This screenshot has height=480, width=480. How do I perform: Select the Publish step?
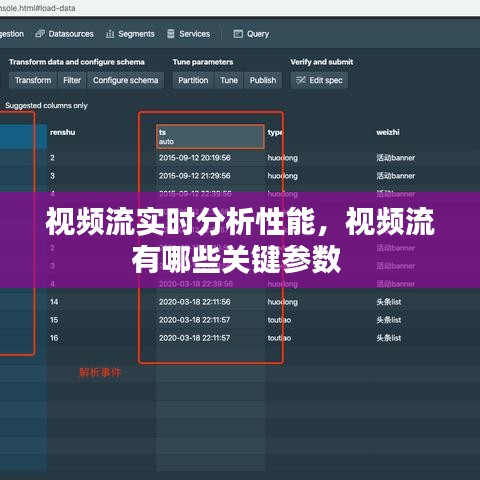[263, 80]
